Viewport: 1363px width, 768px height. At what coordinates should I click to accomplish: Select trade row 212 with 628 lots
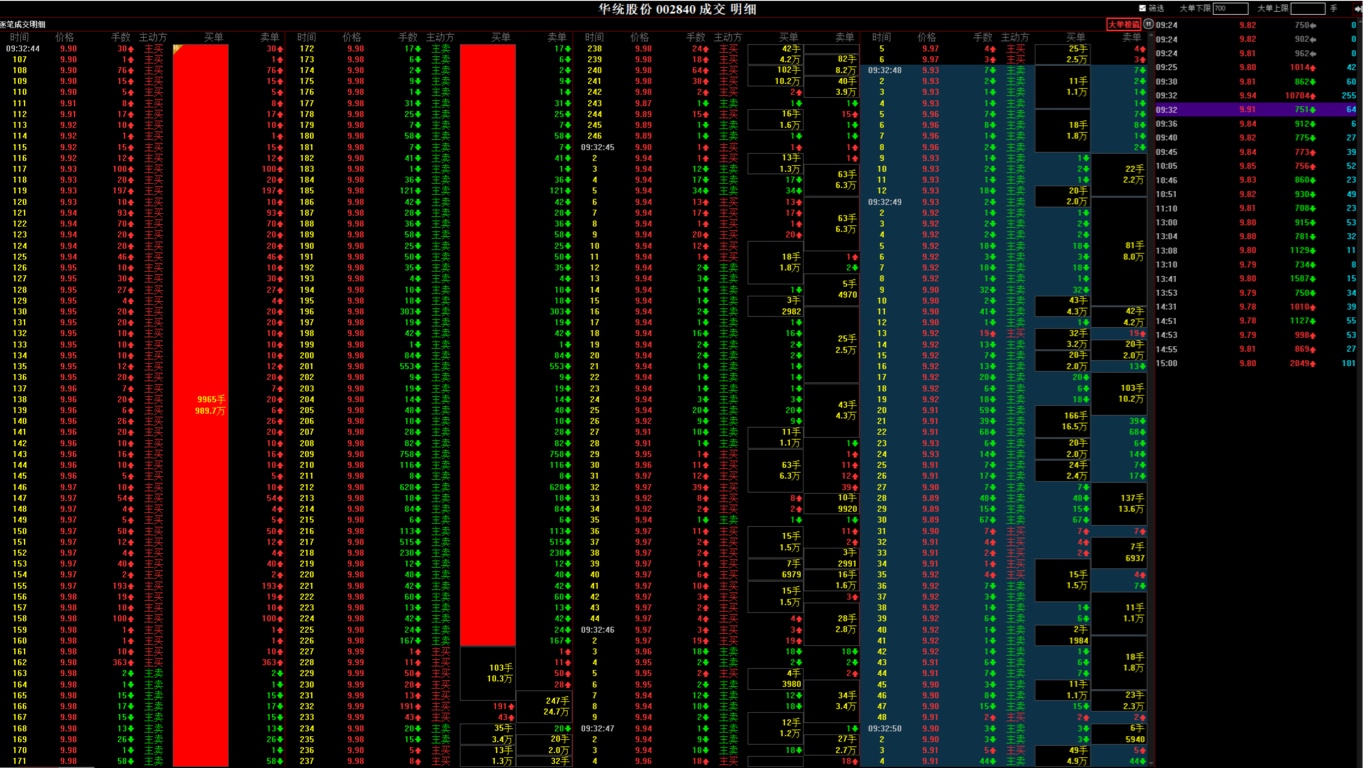[431, 487]
